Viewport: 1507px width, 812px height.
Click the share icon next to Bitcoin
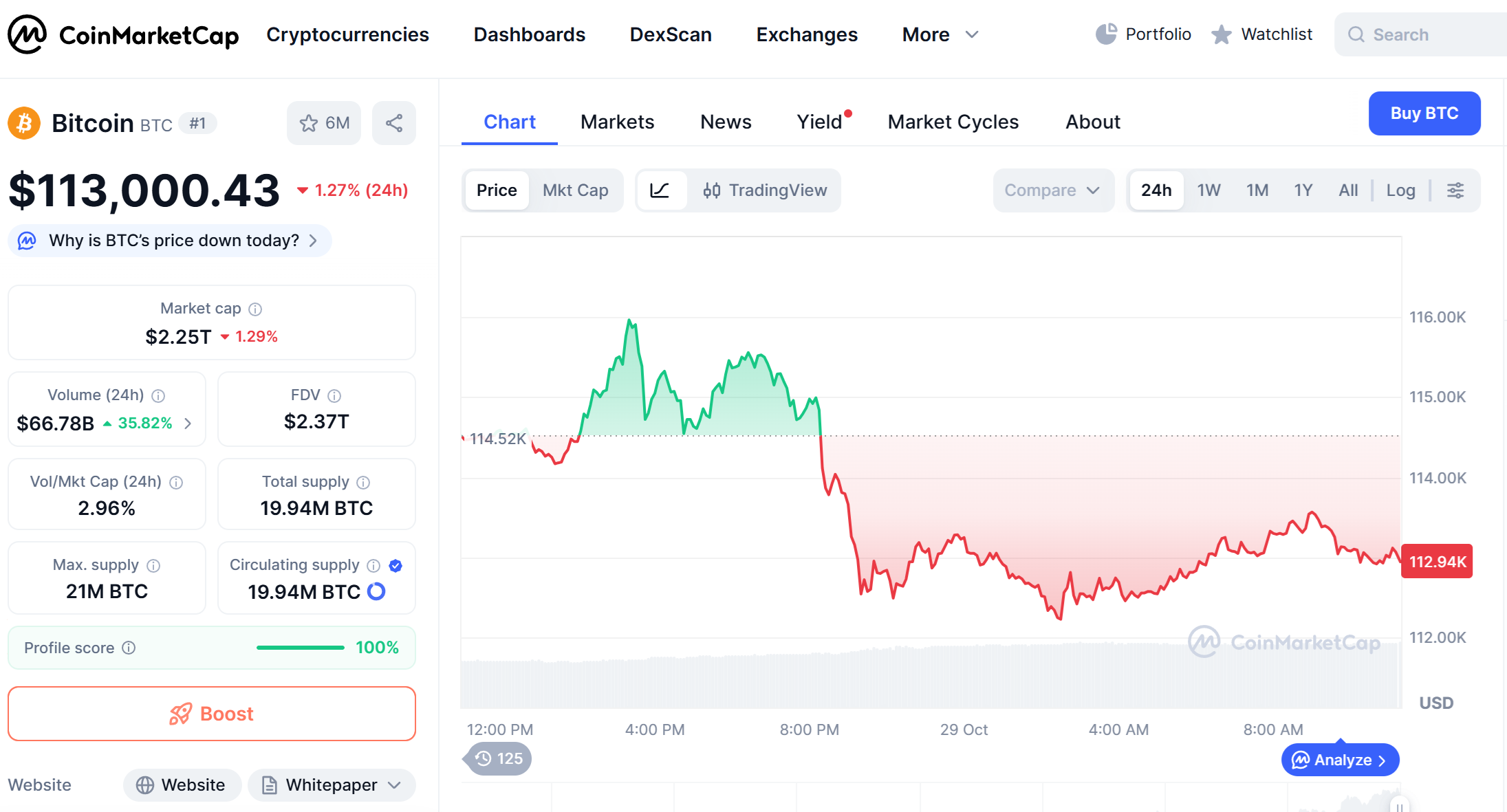[x=393, y=123]
